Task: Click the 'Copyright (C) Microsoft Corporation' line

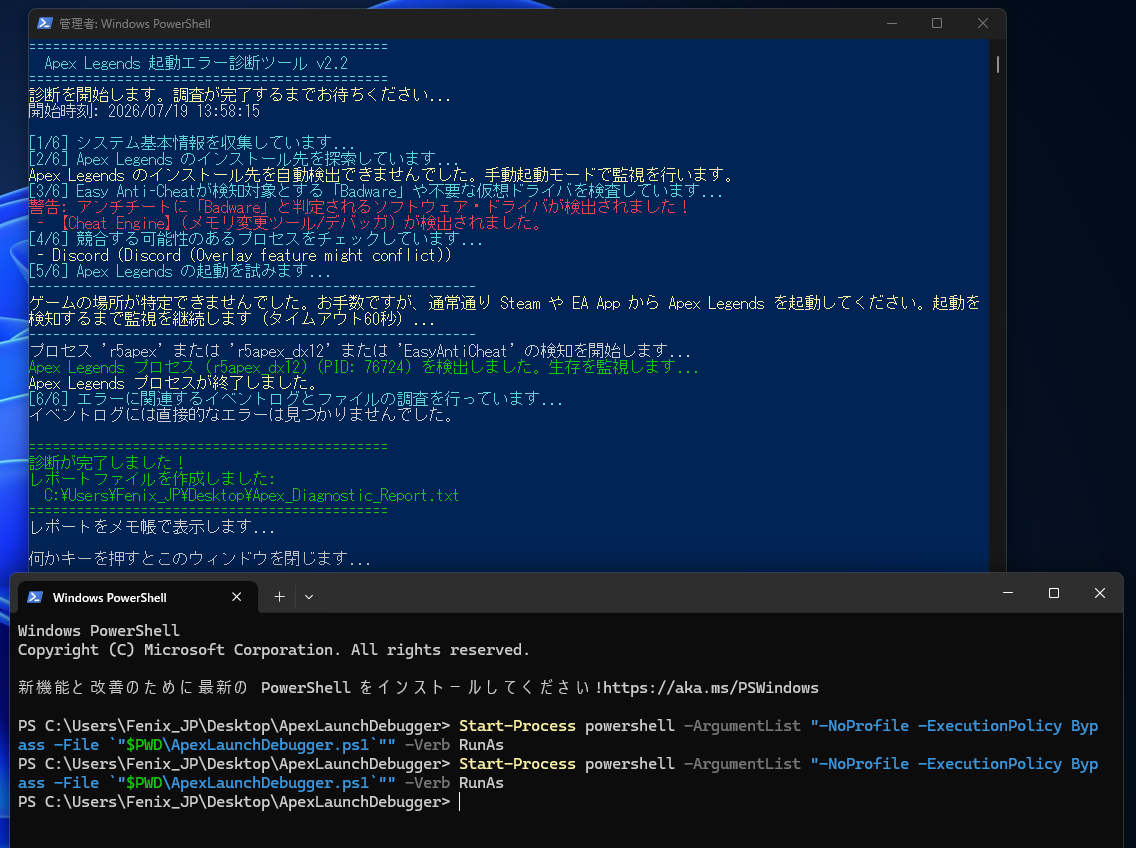Action: (x=274, y=650)
